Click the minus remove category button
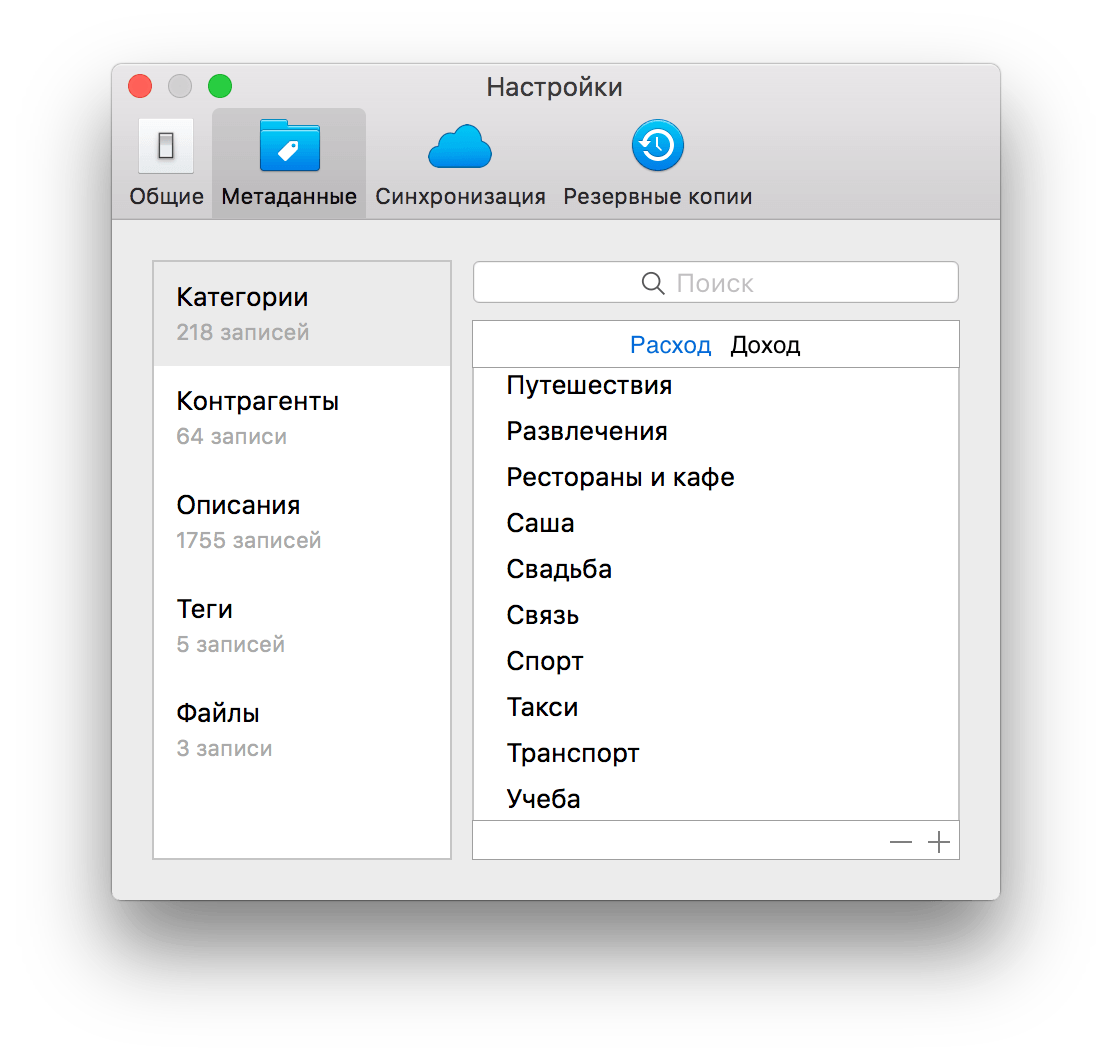 pyautogui.click(x=900, y=842)
